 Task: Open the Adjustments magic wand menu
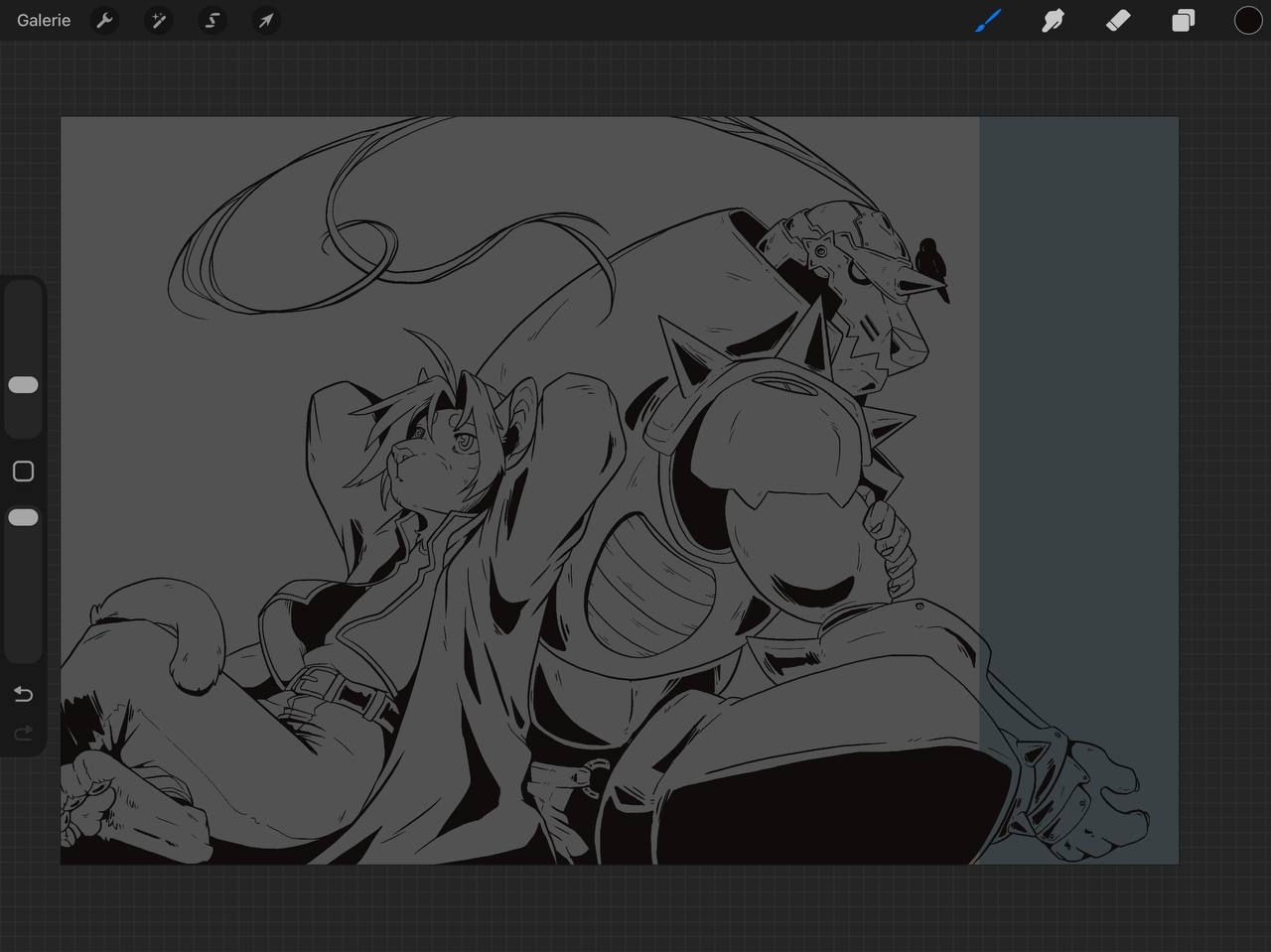pos(158,20)
